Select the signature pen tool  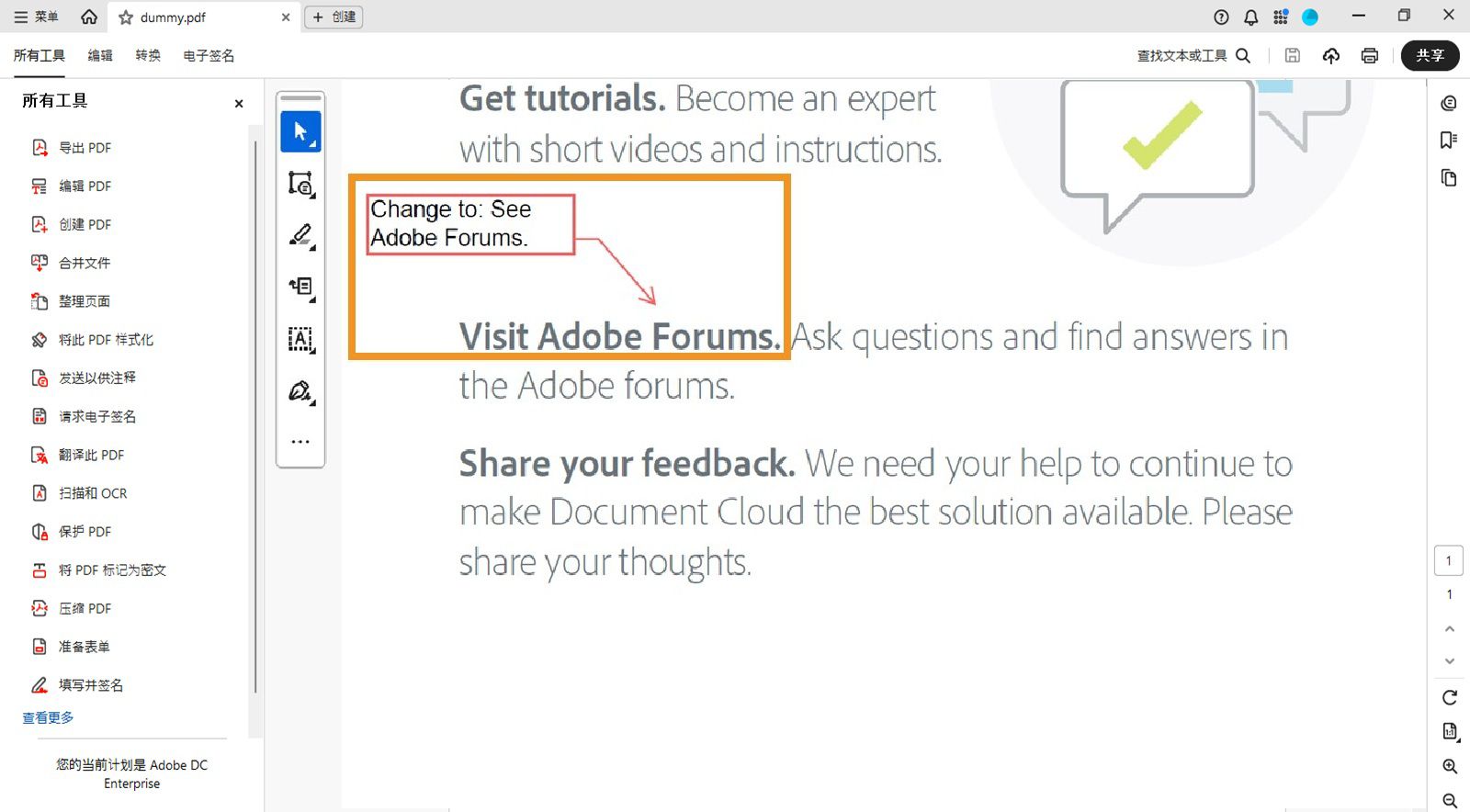[300, 391]
